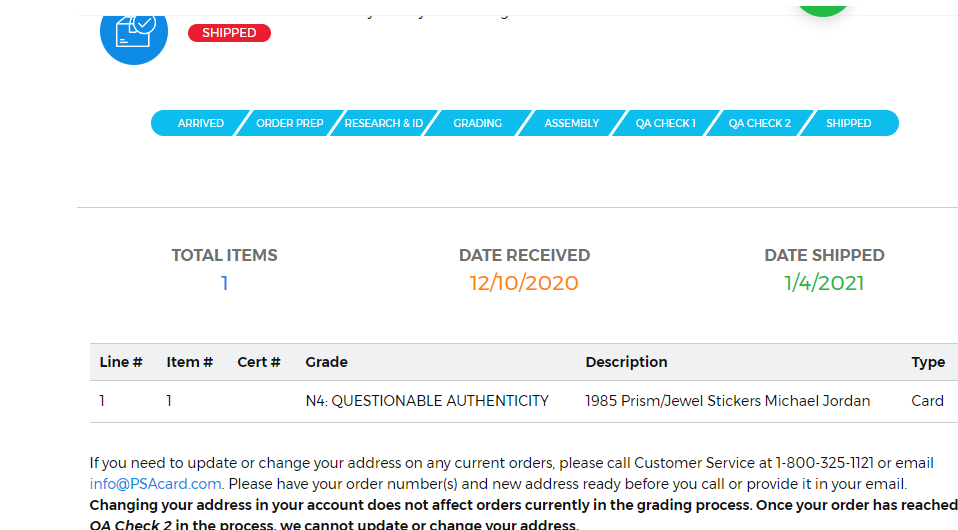958x530 pixels.
Task: Open the info@PSAcard.com email link
Action: [x=155, y=484]
